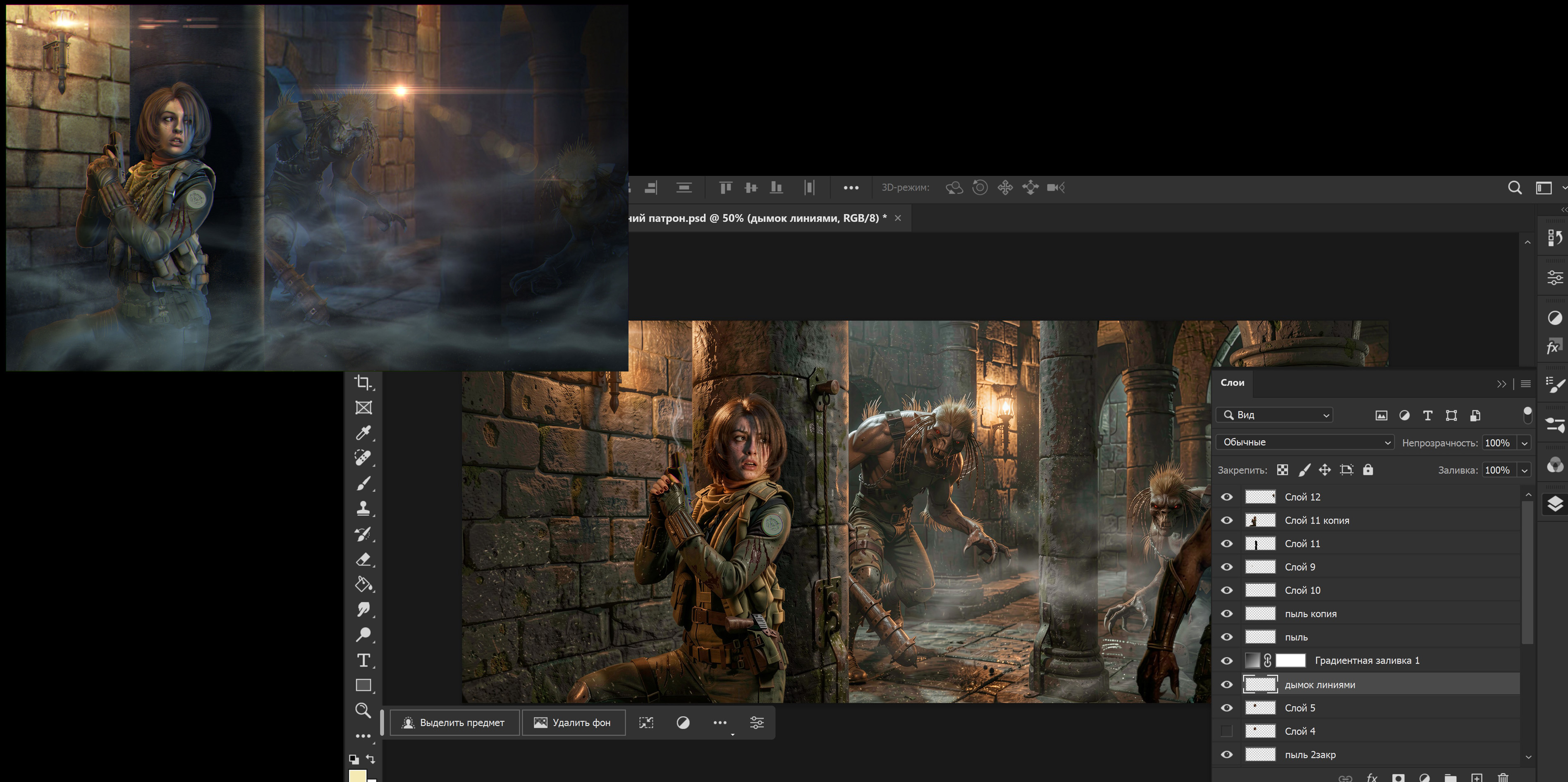Click the 3D slide object icon
The height and width of the screenshot is (782, 1568).
pos(1030,187)
